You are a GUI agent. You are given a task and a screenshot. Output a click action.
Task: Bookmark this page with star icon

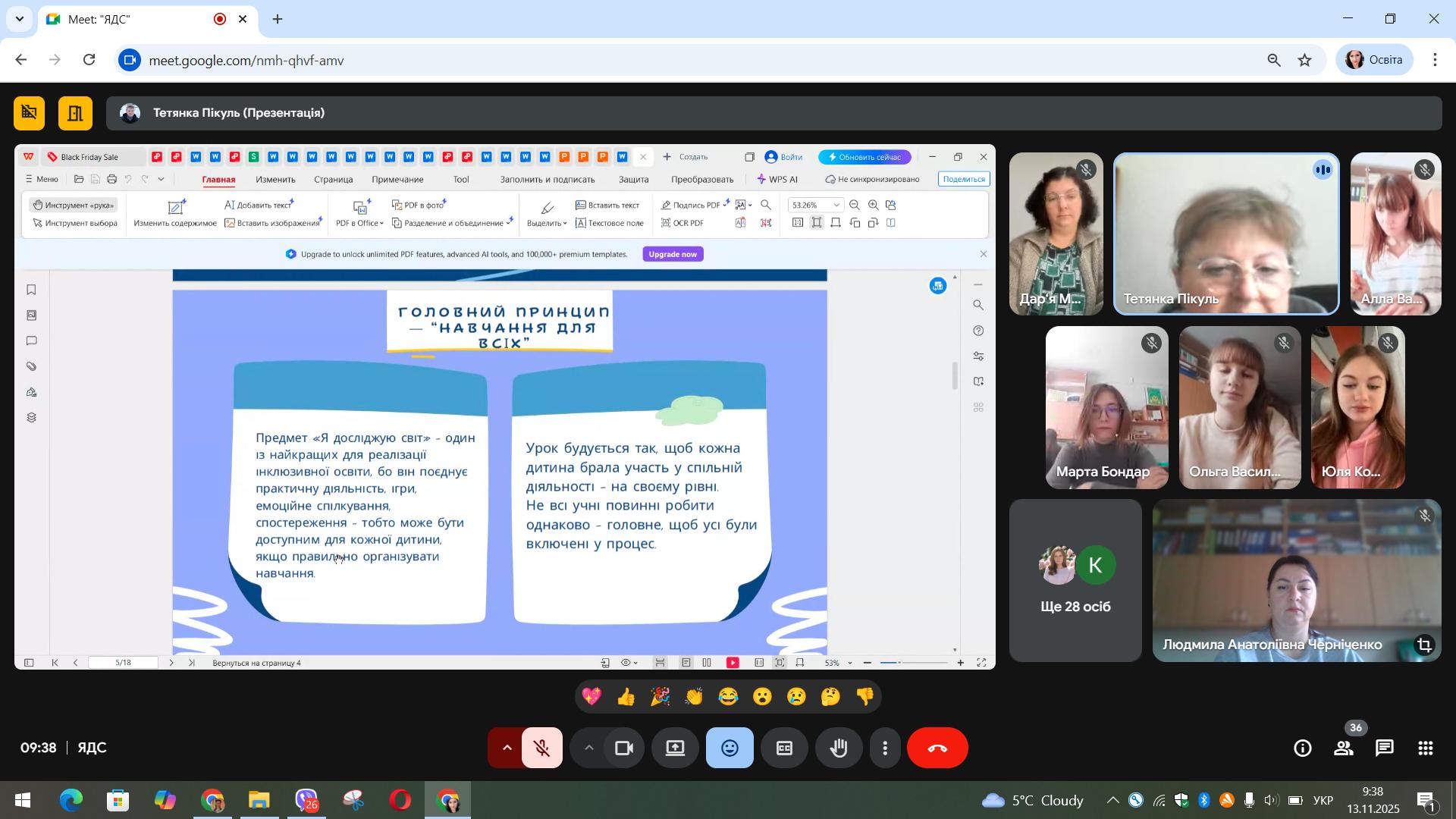(x=1305, y=60)
